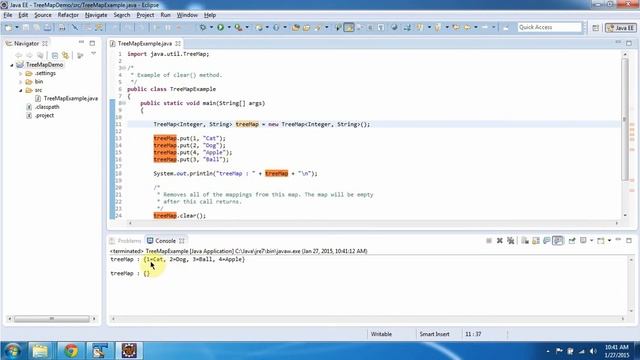Open the Source menu
640x360 pixels.
coord(42,15)
